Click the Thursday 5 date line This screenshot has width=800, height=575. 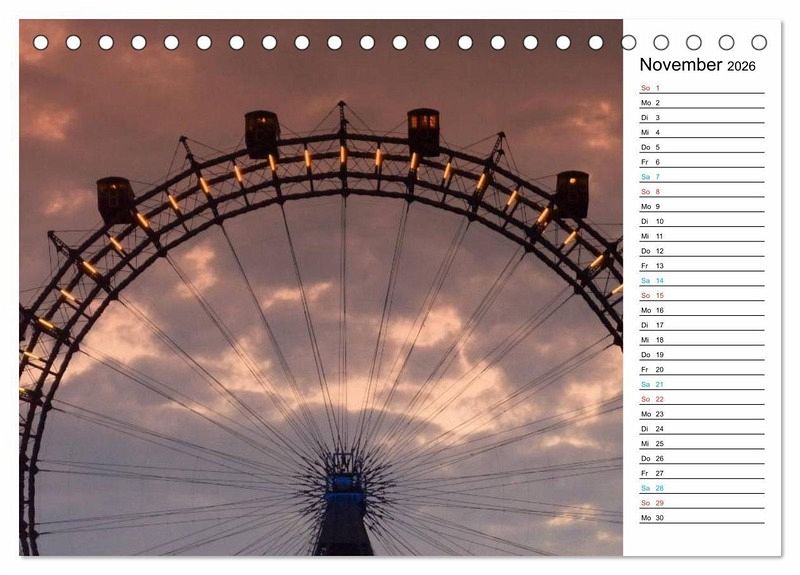click(x=701, y=147)
